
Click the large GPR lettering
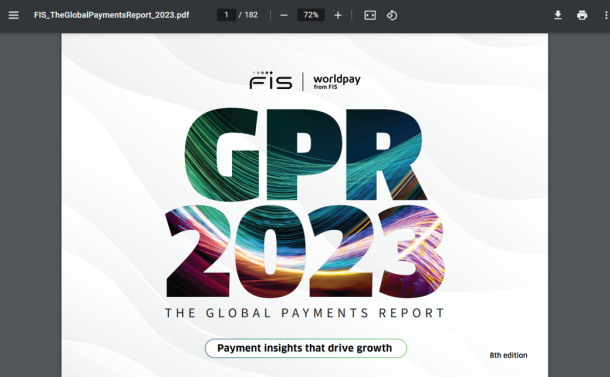point(305,154)
